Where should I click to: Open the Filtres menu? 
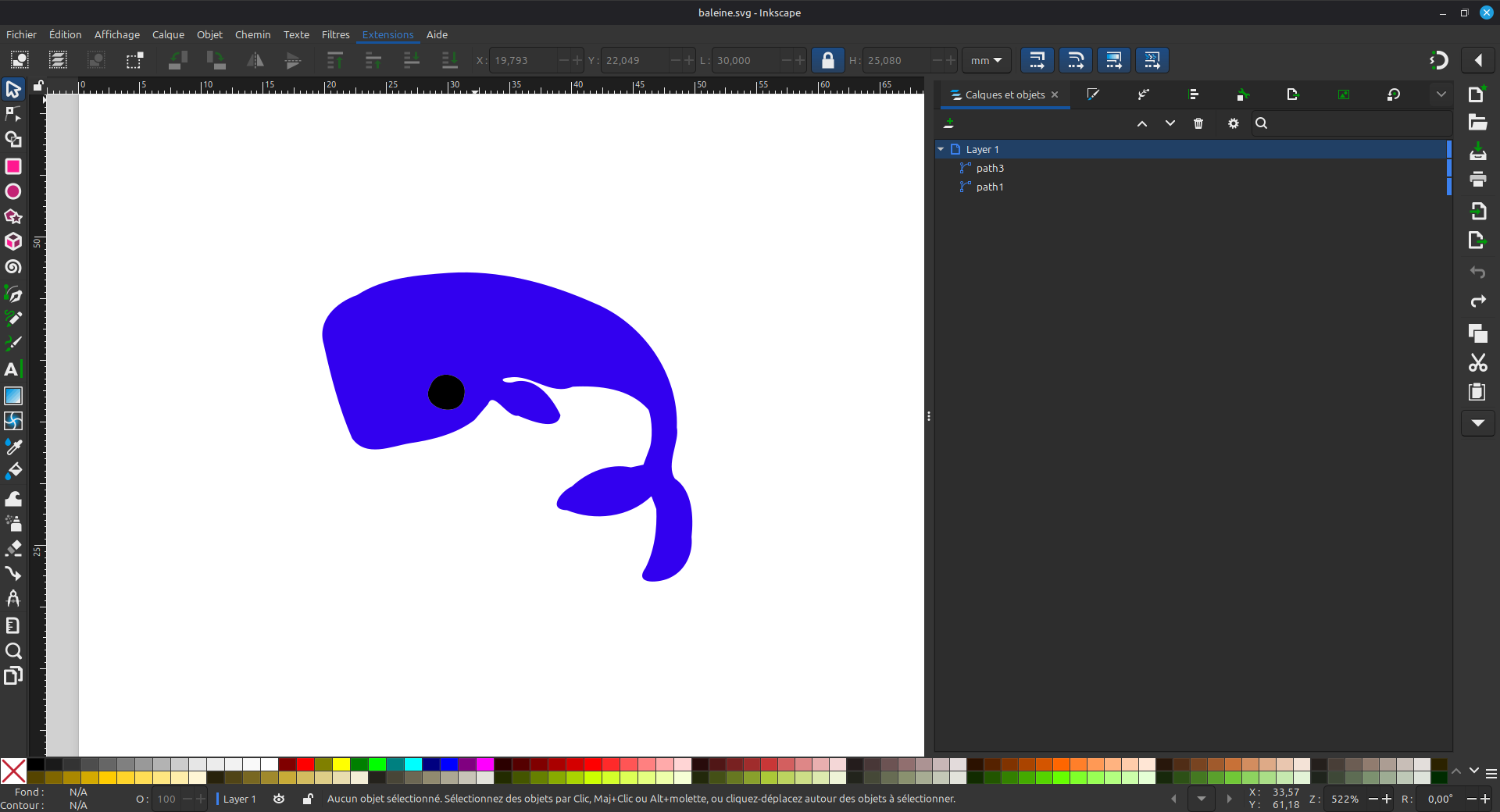point(335,34)
